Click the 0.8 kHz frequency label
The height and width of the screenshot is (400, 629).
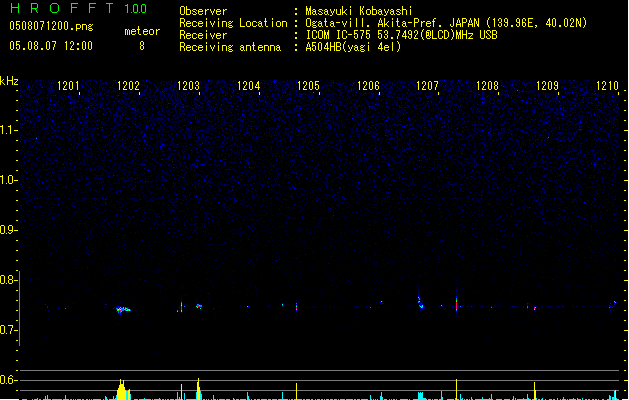8,280
